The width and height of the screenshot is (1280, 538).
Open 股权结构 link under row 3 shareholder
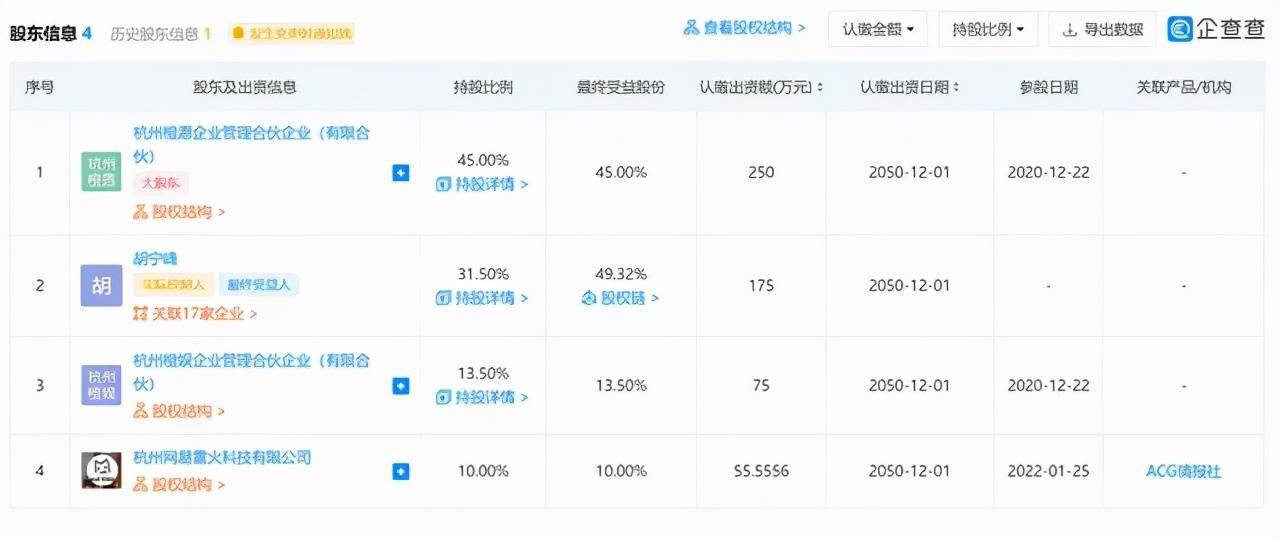(x=180, y=411)
